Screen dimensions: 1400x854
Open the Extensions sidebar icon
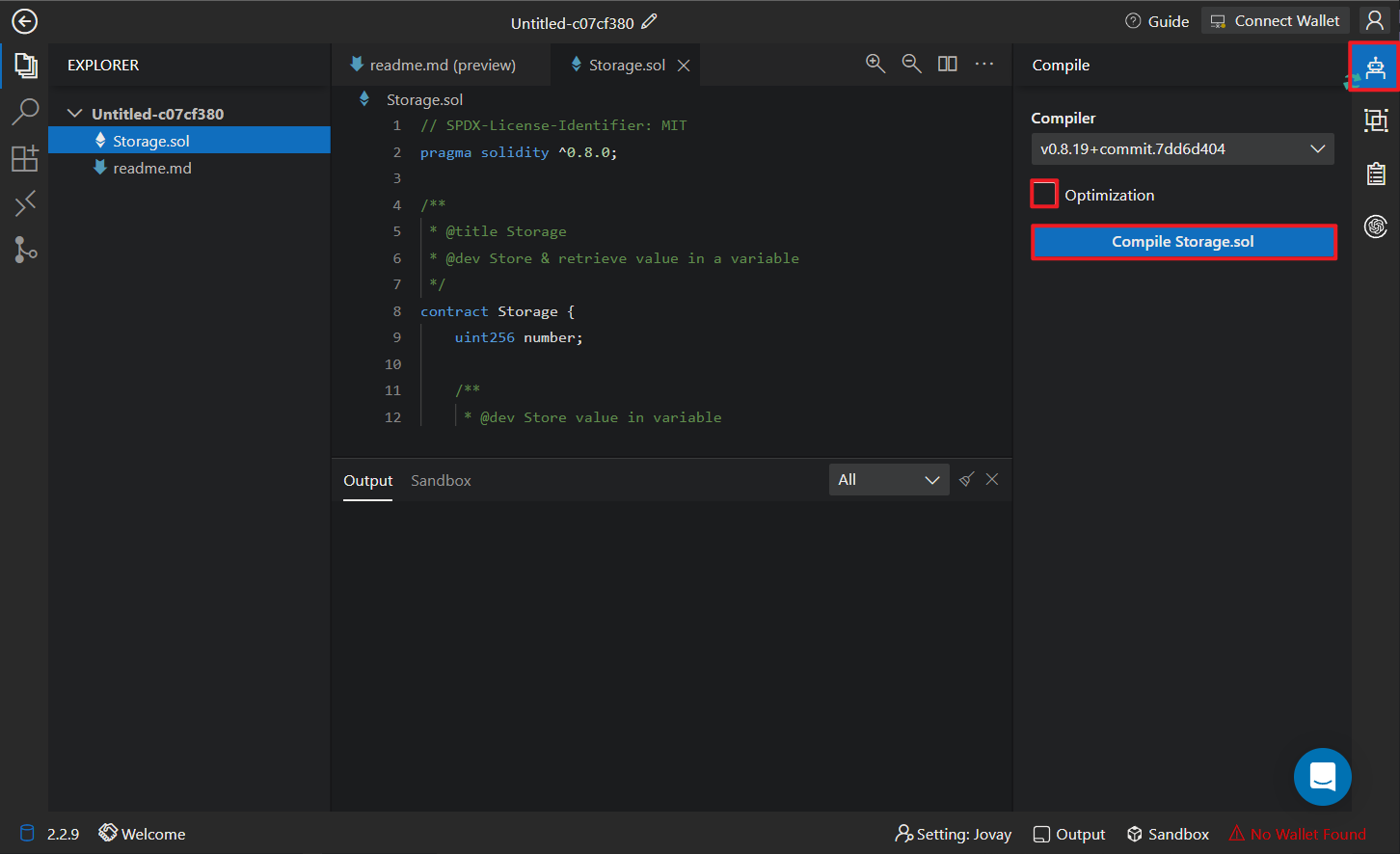25,158
